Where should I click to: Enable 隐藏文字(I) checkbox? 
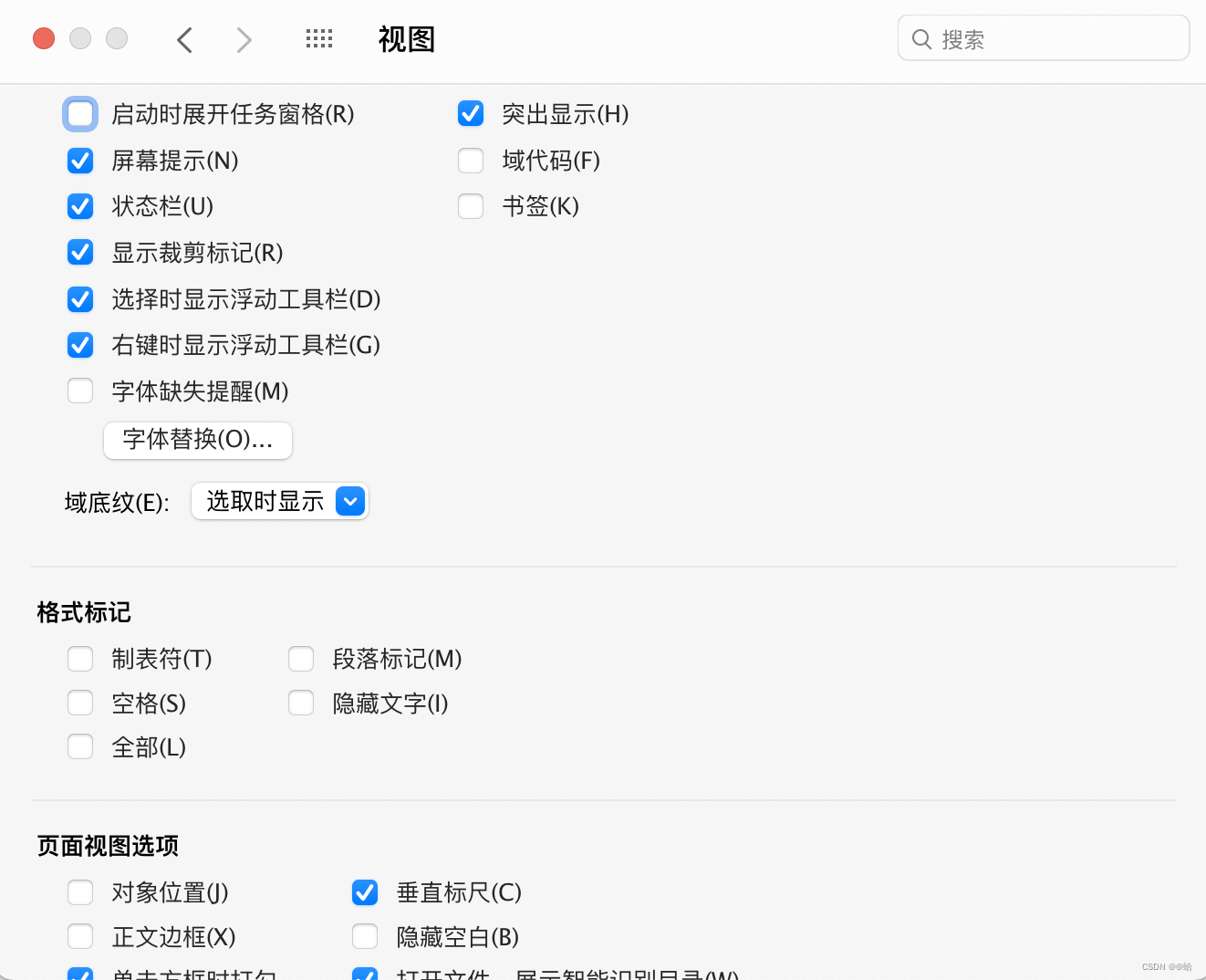click(301, 703)
